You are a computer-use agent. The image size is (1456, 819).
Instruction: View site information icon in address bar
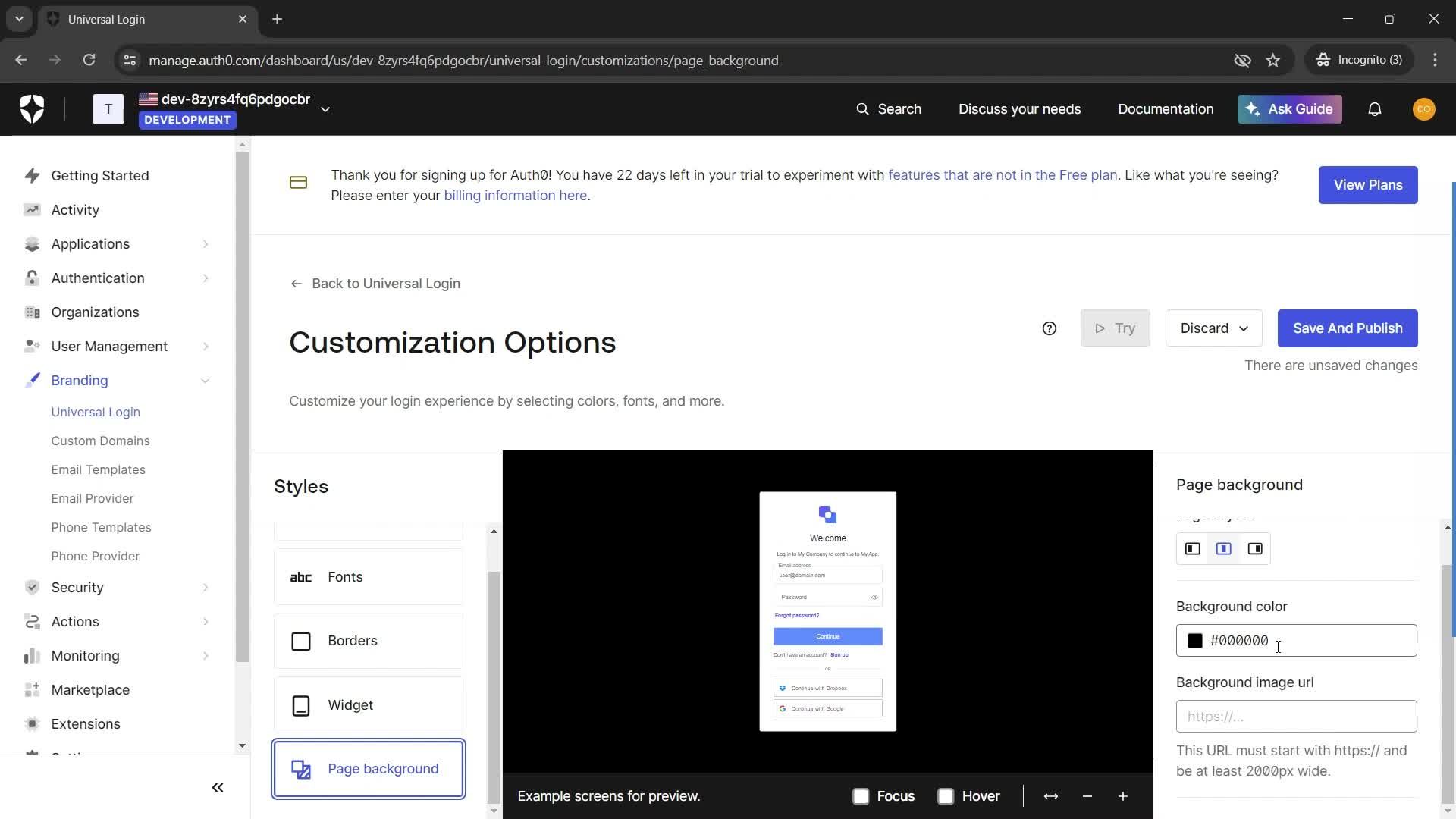130,61
